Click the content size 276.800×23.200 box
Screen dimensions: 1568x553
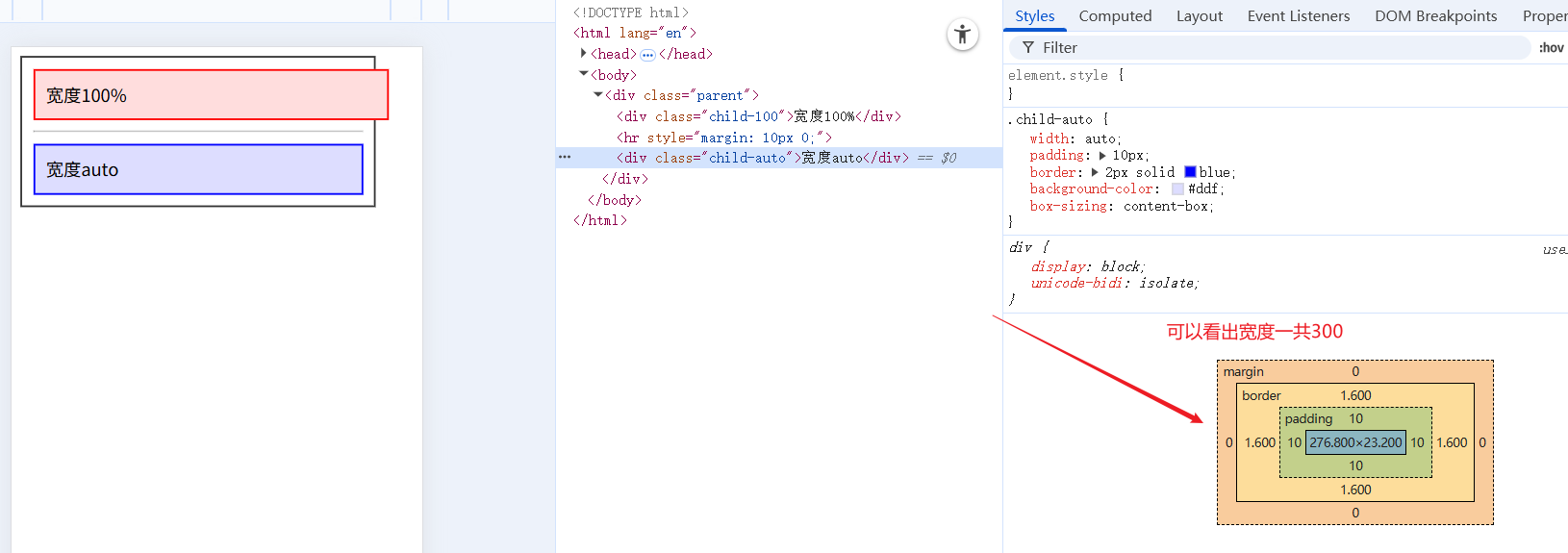point(1355,442)
